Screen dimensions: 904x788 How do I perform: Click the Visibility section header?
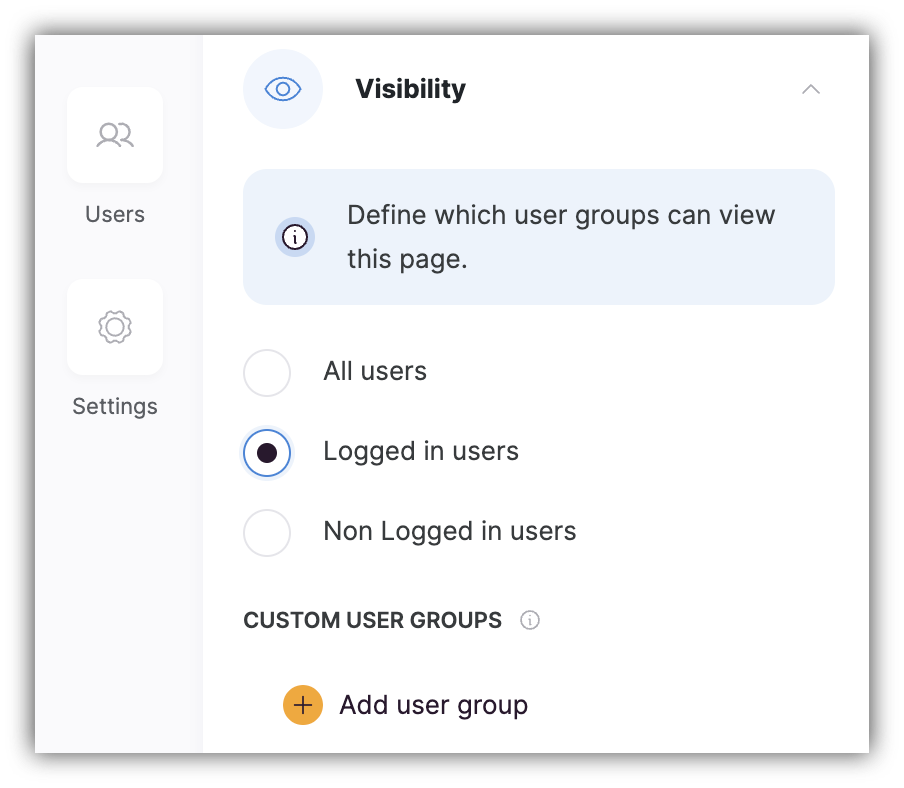coord(410,89)
